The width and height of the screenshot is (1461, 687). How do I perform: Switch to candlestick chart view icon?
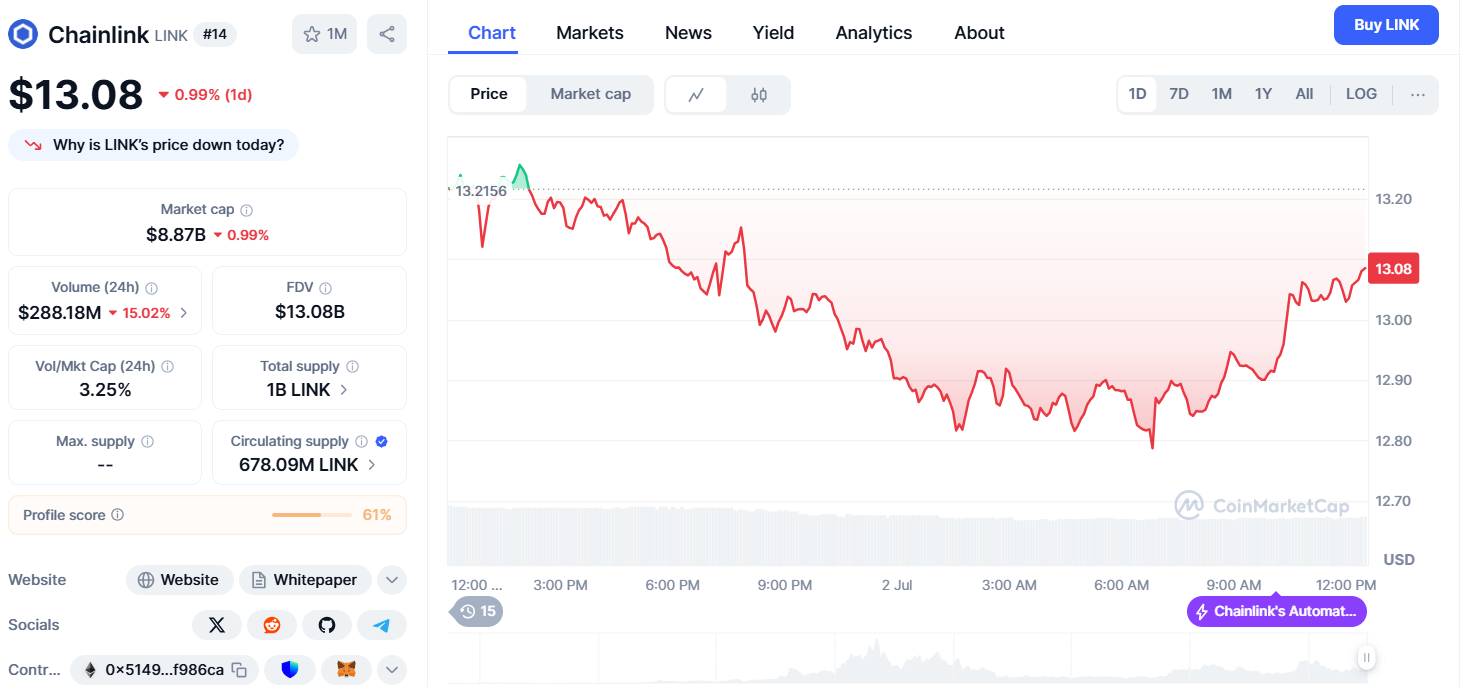(x=759, y=95)
